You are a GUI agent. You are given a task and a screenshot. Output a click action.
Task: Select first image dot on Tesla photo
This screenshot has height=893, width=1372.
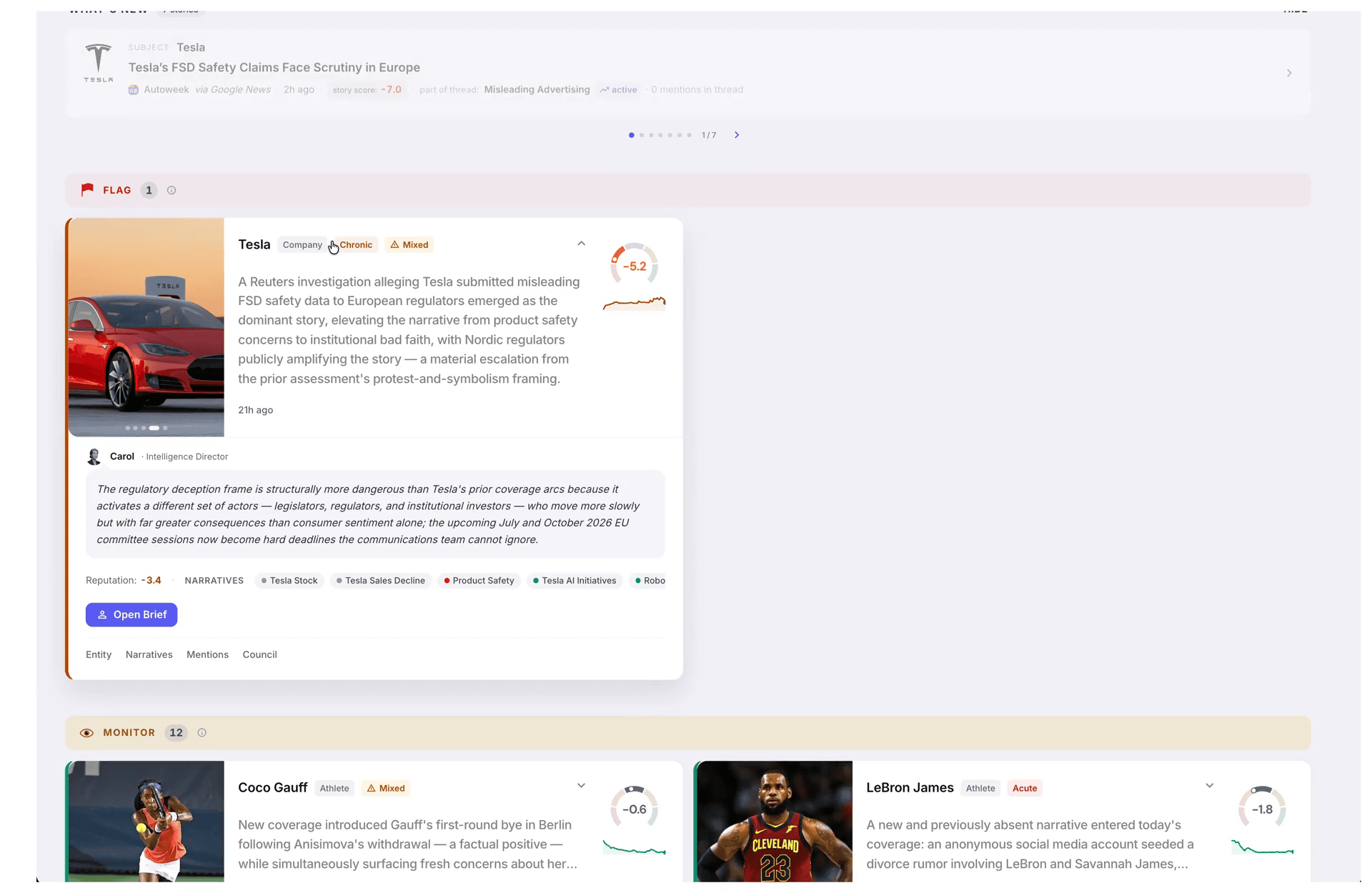127,429
